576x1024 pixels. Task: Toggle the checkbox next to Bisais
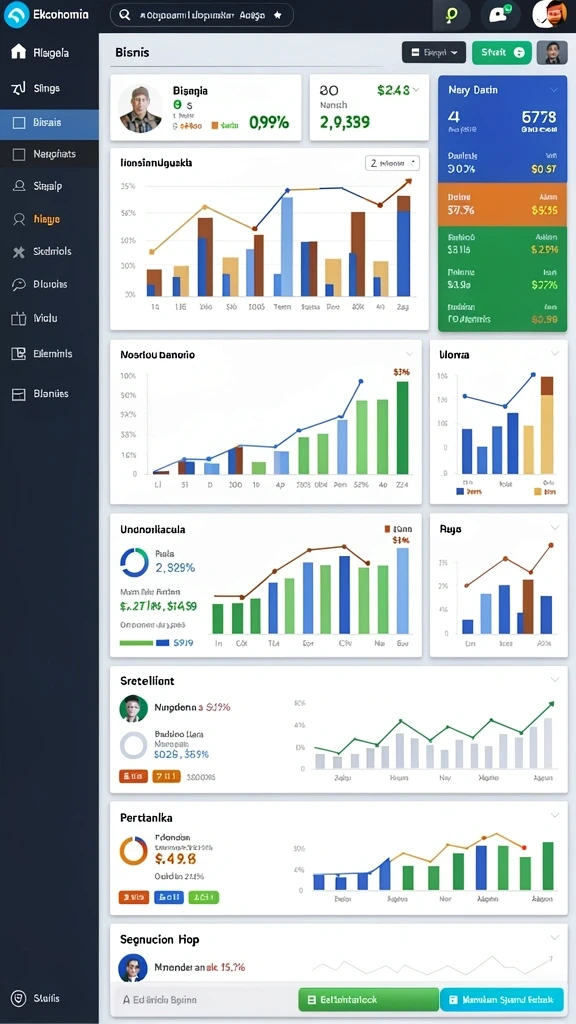coord(19,122)
